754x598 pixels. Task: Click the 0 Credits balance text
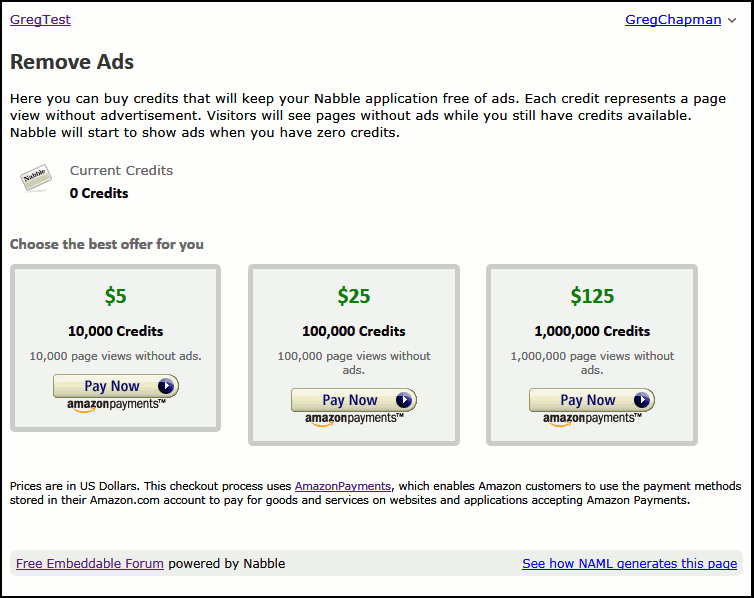coord(99,193)
